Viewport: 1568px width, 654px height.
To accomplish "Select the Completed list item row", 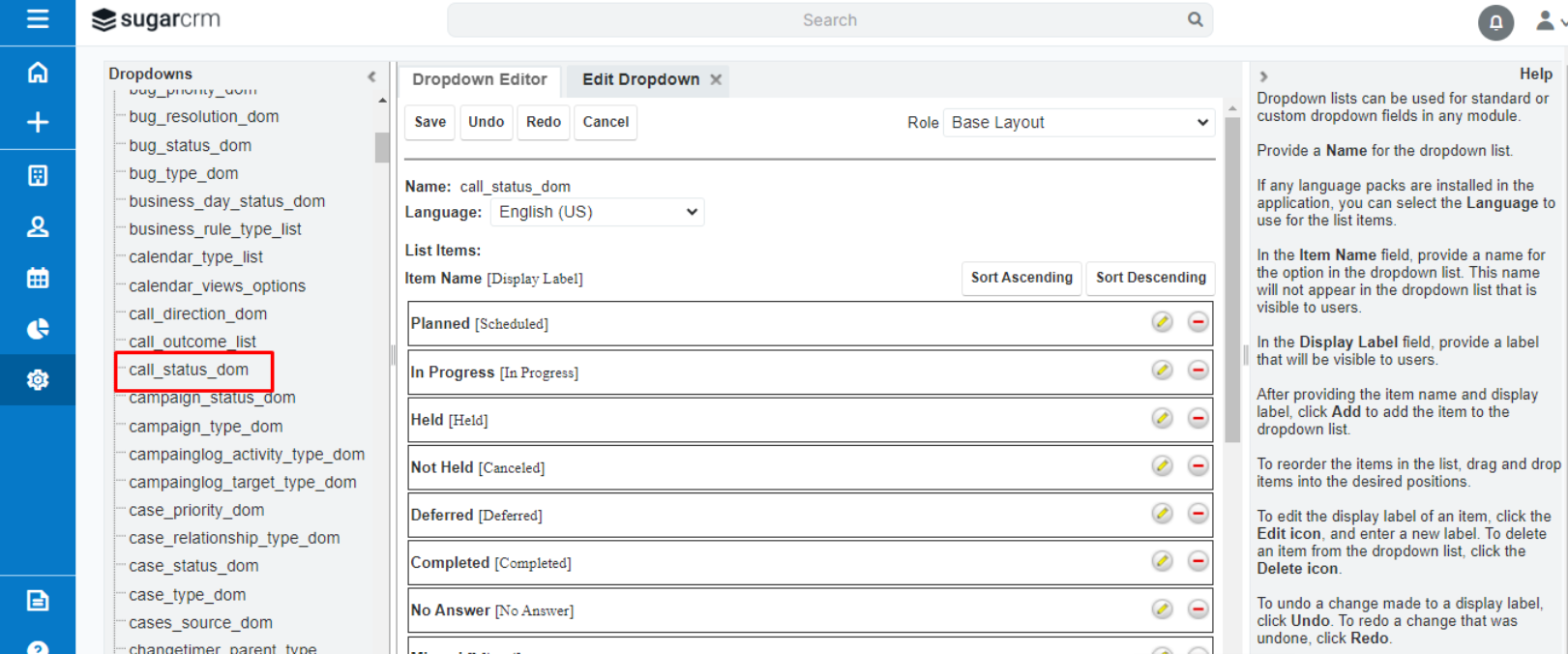I will pyautogui.click(x=811, y=562).
